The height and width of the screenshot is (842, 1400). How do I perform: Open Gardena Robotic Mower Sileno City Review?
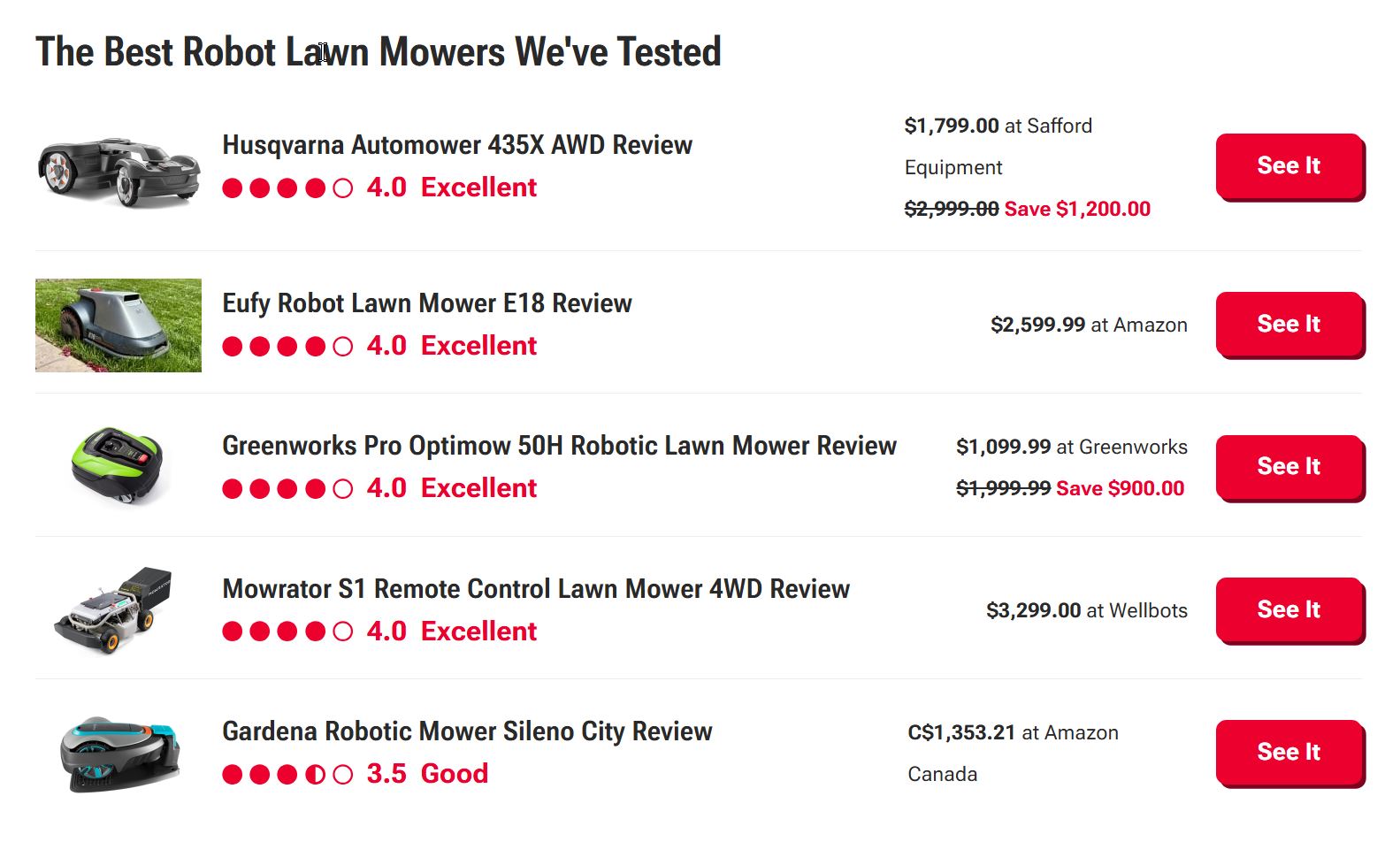(x=466, y=731)
